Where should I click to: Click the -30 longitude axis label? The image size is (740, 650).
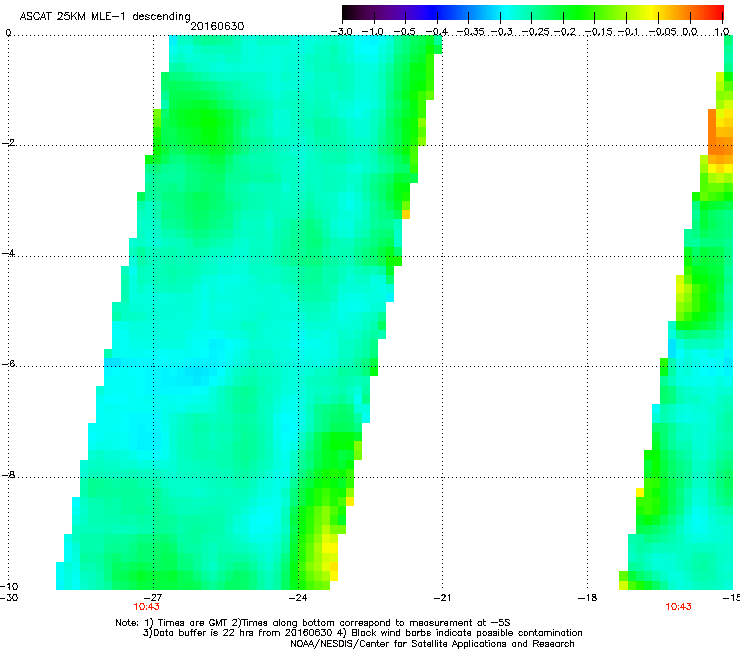click(9, 598)
